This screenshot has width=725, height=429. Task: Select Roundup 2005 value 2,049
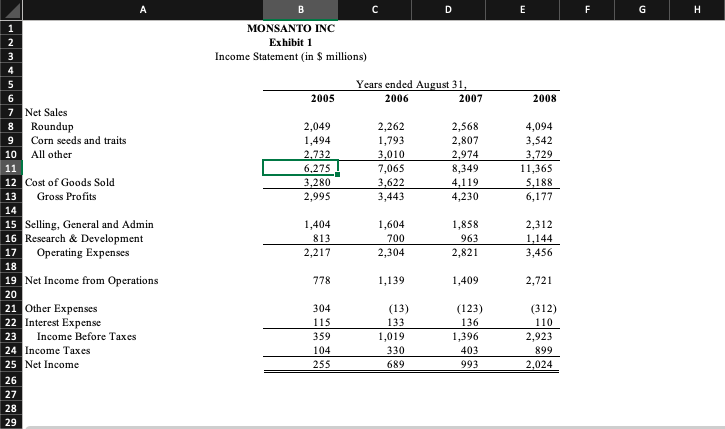pos(317,126)
